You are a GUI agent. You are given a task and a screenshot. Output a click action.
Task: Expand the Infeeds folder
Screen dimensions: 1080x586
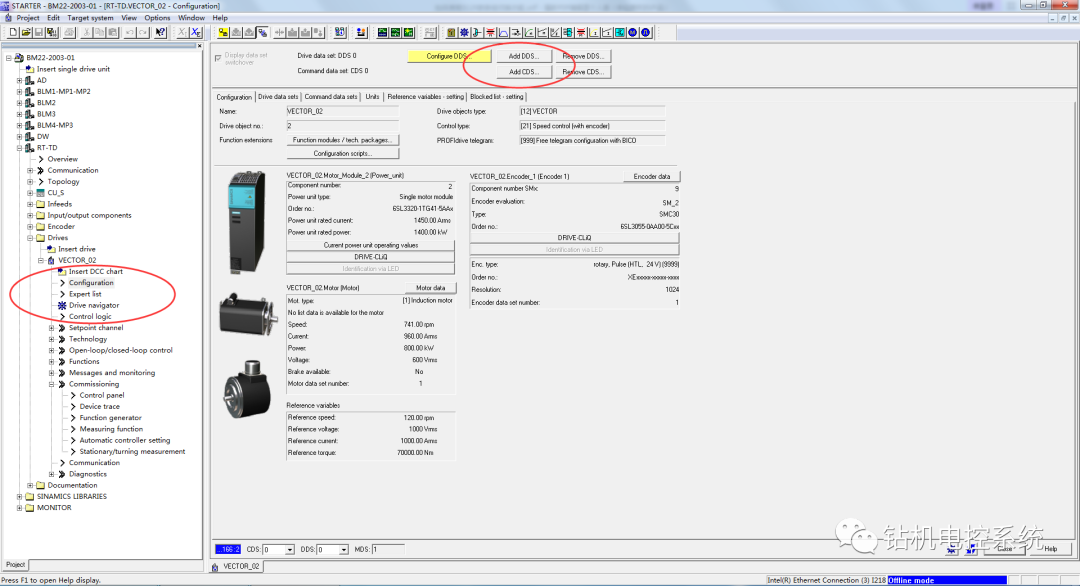coord(30,204)
